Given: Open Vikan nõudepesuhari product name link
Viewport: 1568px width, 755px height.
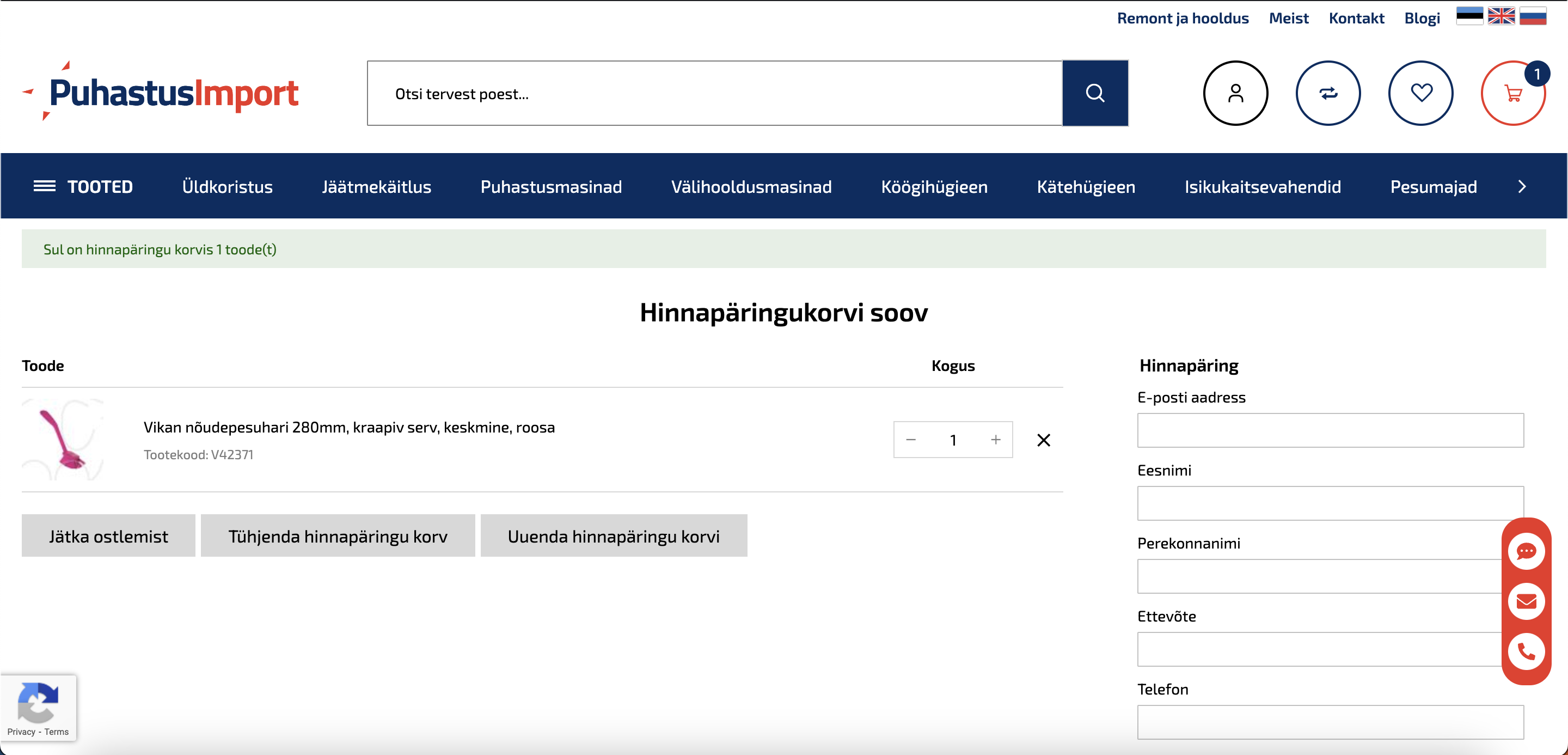Looking at the screenshot, I should 350,428.
